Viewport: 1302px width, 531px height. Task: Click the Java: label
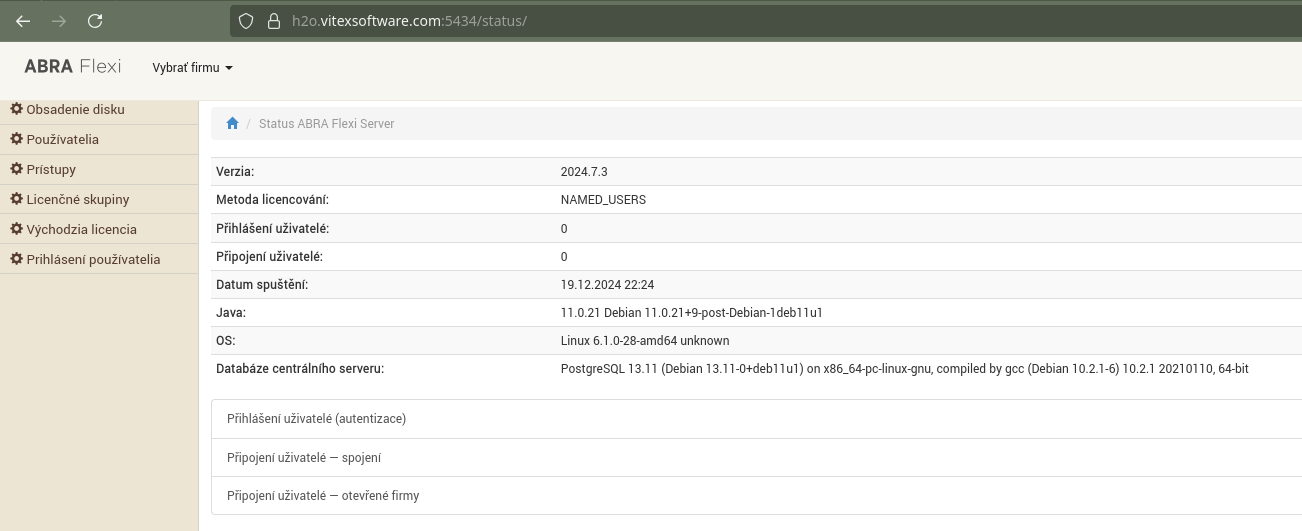[x=231, y=313]
